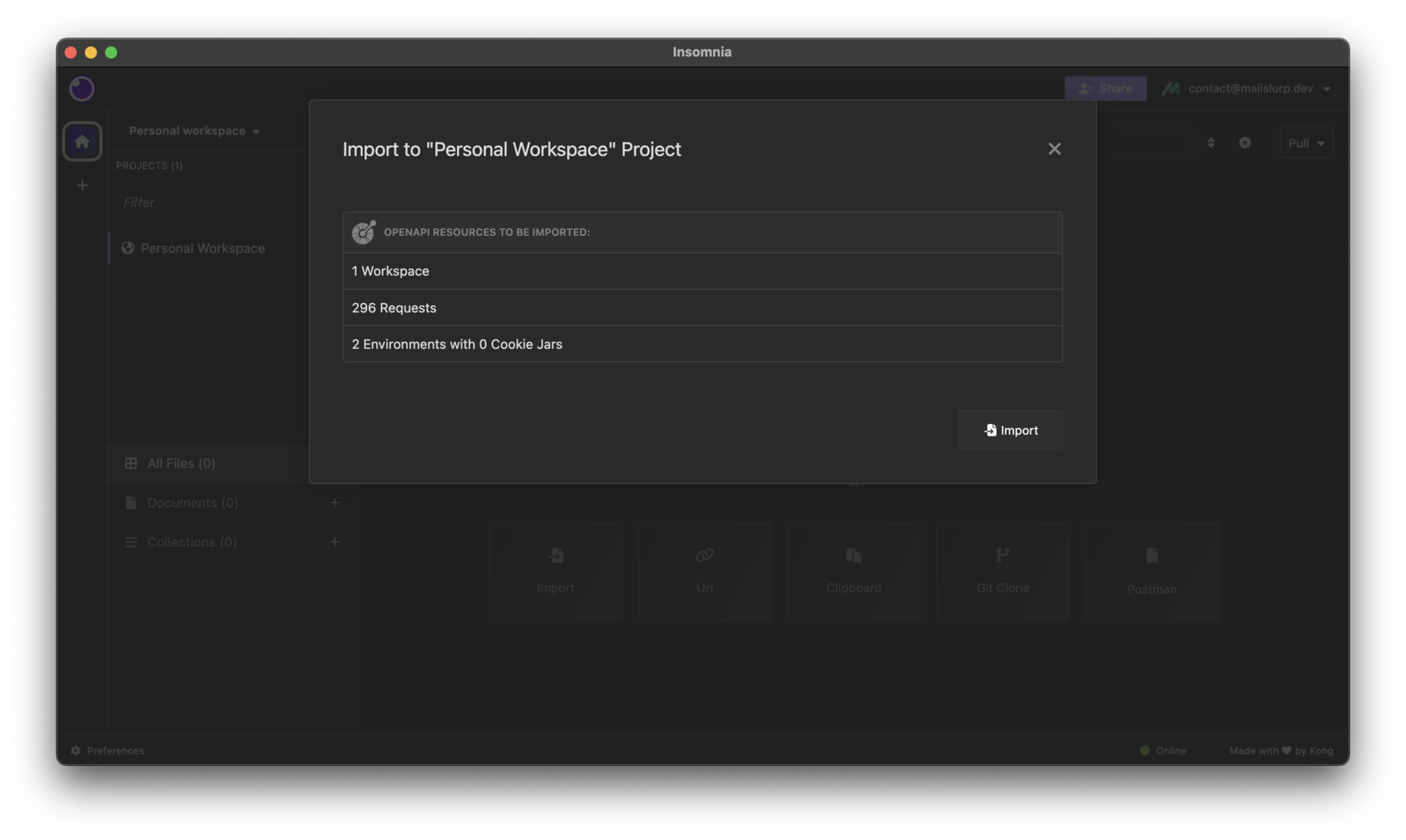Add a new collection with plus icon
Viewport: 1406px width, 840px height.
coord(334,543)
